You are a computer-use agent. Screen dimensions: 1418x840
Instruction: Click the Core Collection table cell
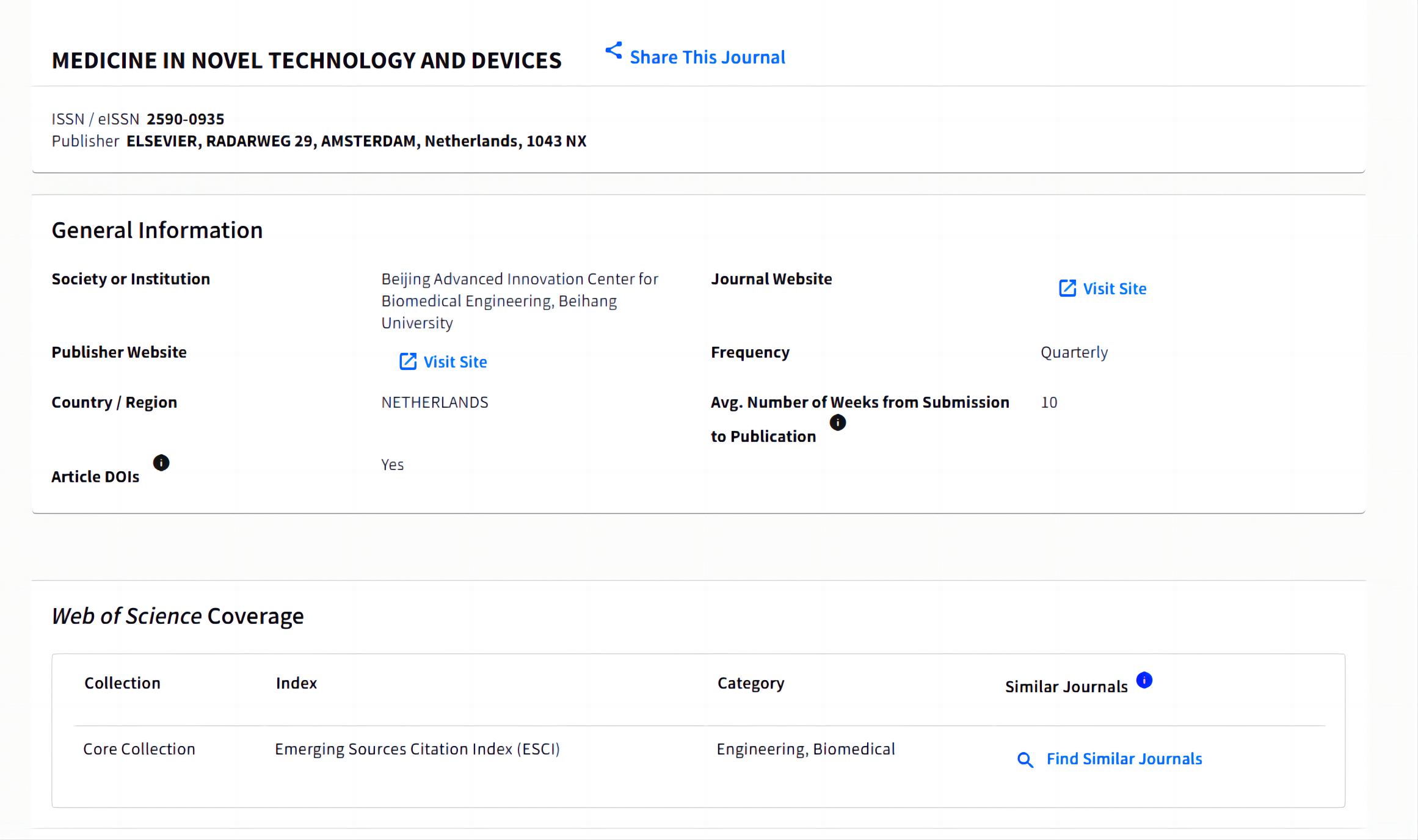coord(139,749)
